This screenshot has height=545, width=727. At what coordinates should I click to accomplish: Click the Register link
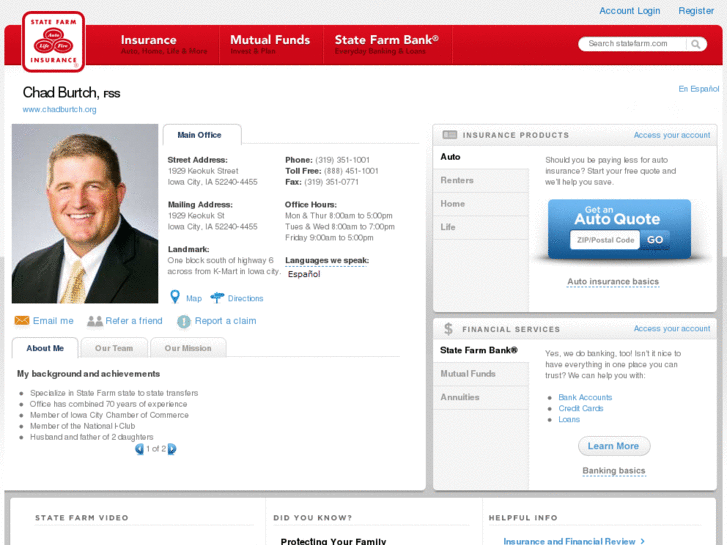point(696,11)
